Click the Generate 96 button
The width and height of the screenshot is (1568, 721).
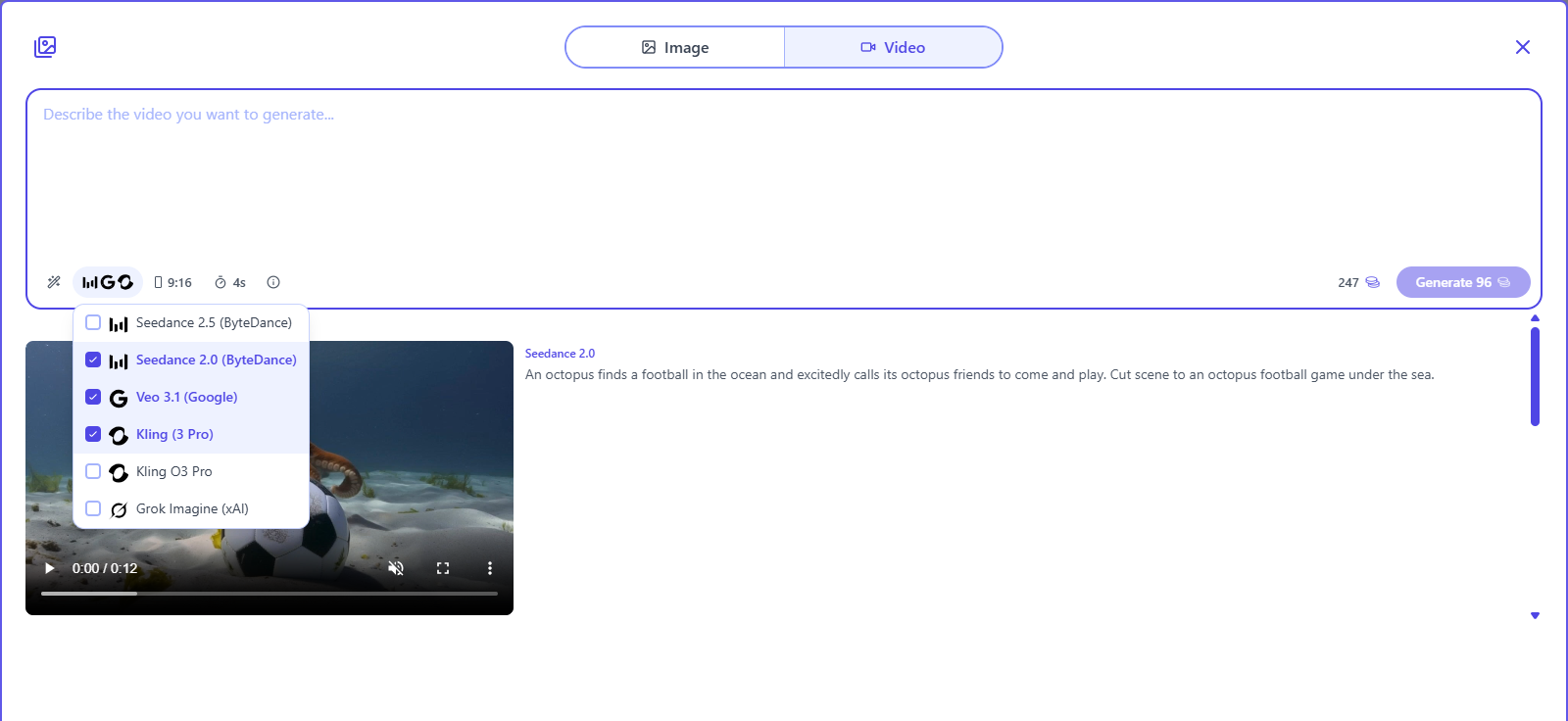tap(1463, 282)
